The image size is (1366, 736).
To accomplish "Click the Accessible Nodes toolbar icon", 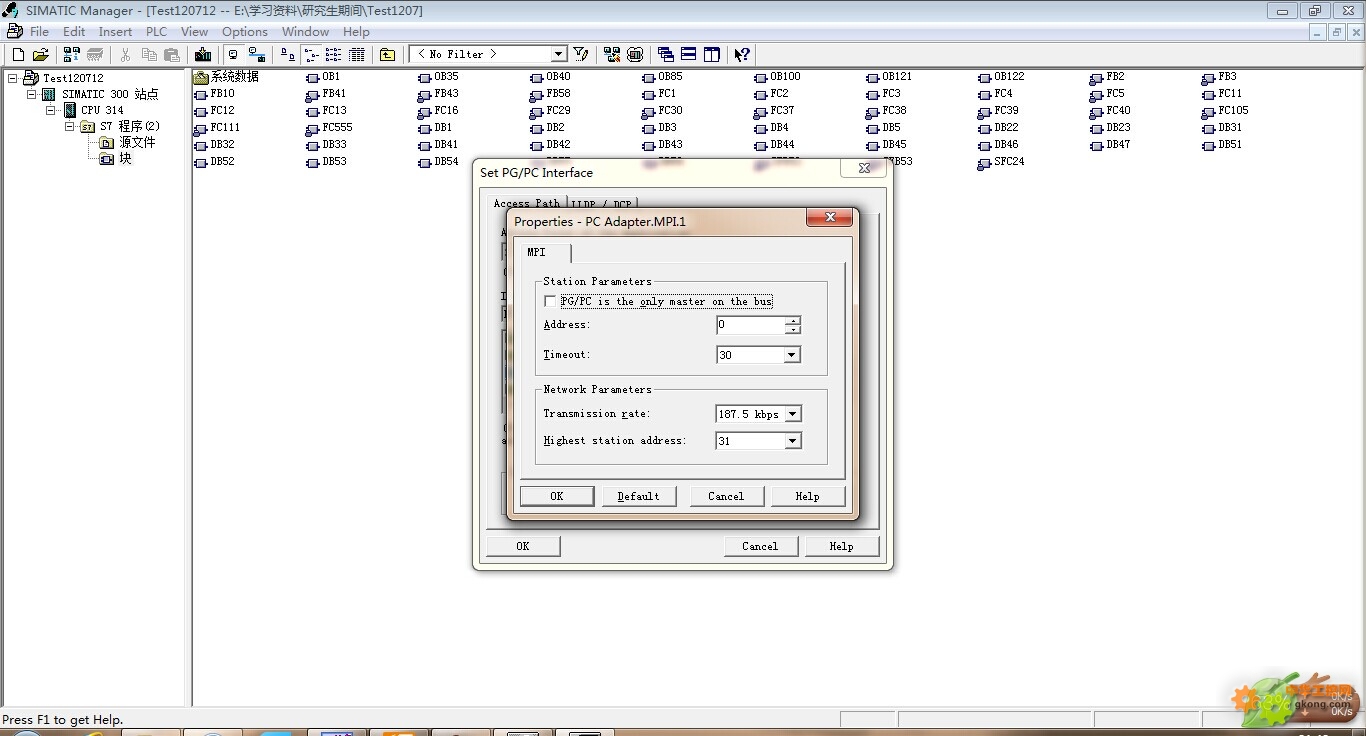I will (x=73, y=55).
